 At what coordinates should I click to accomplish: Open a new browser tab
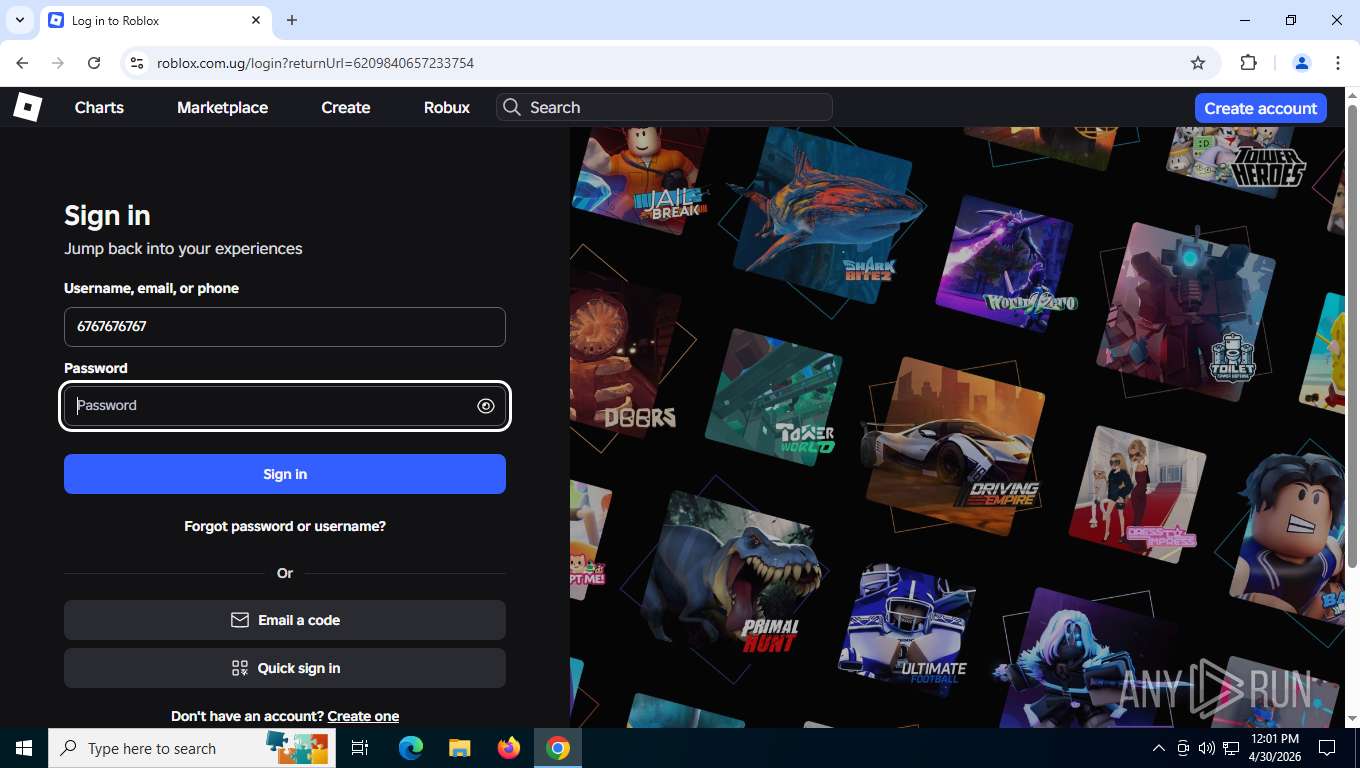click(x=292, y=20)
